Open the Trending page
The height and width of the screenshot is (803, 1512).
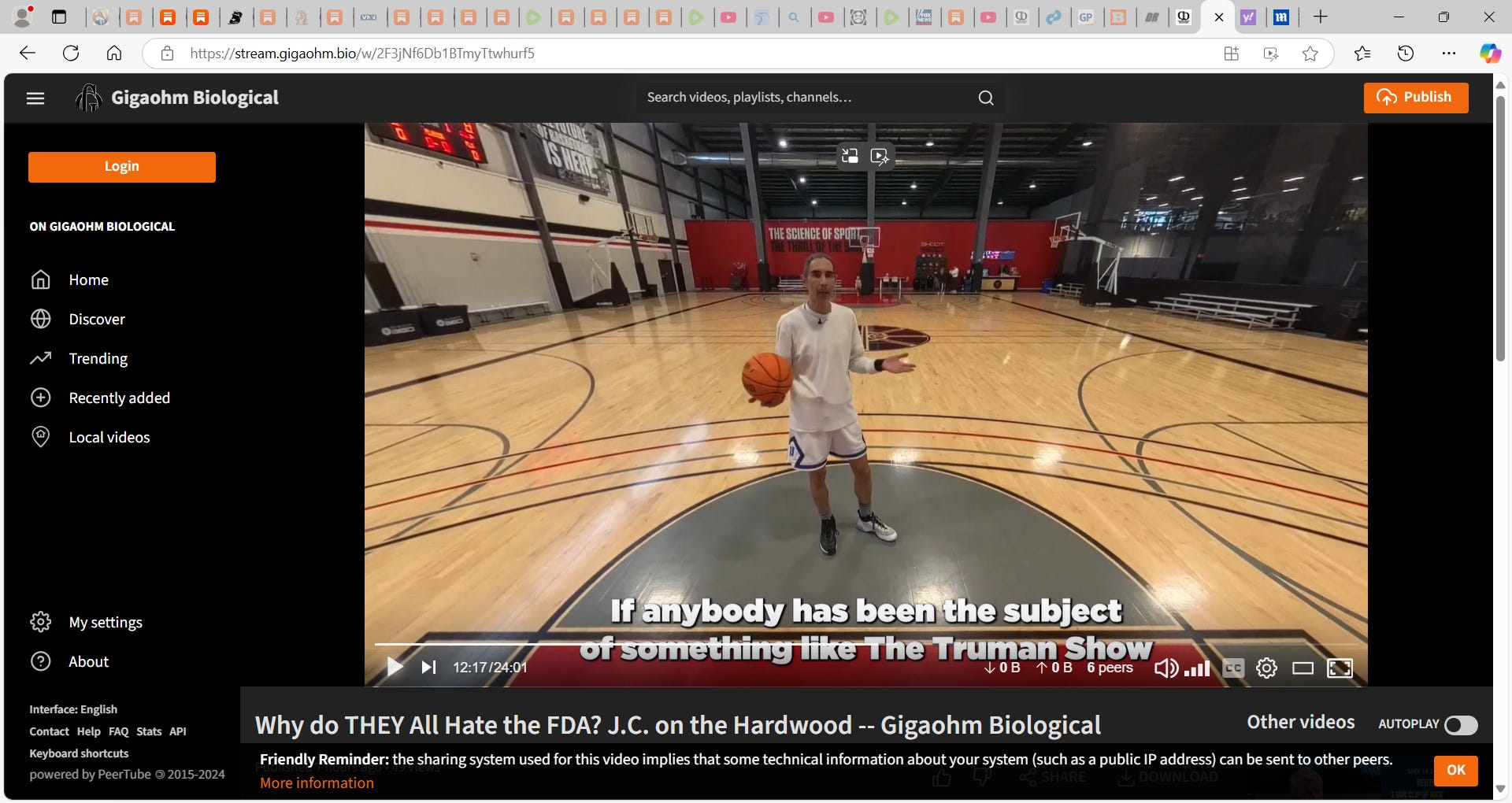tap(98, 359)
